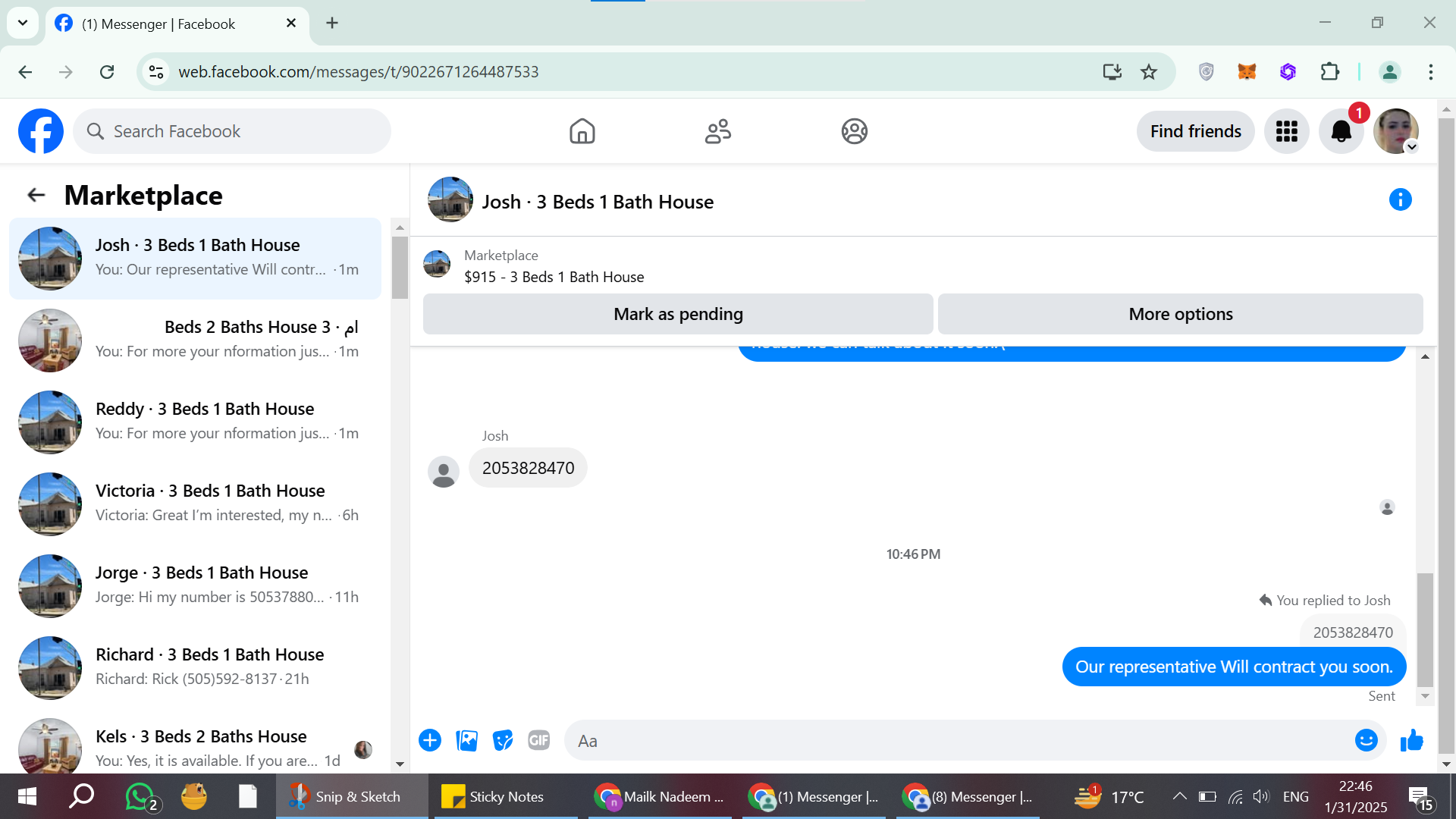Open the emoji picker in message box

coord(1366,740)
